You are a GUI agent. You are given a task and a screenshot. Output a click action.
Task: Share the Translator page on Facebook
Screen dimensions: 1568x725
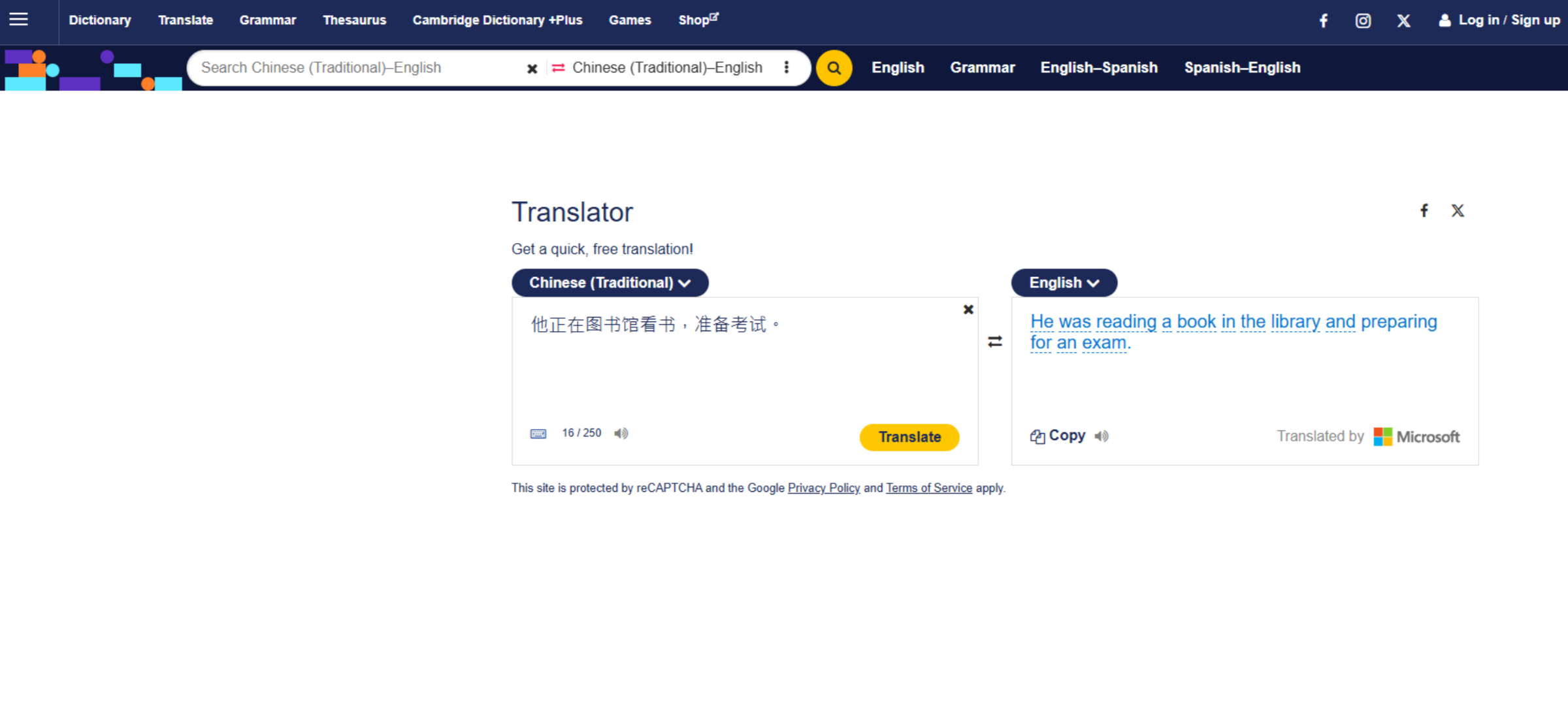click(1424, 210)
